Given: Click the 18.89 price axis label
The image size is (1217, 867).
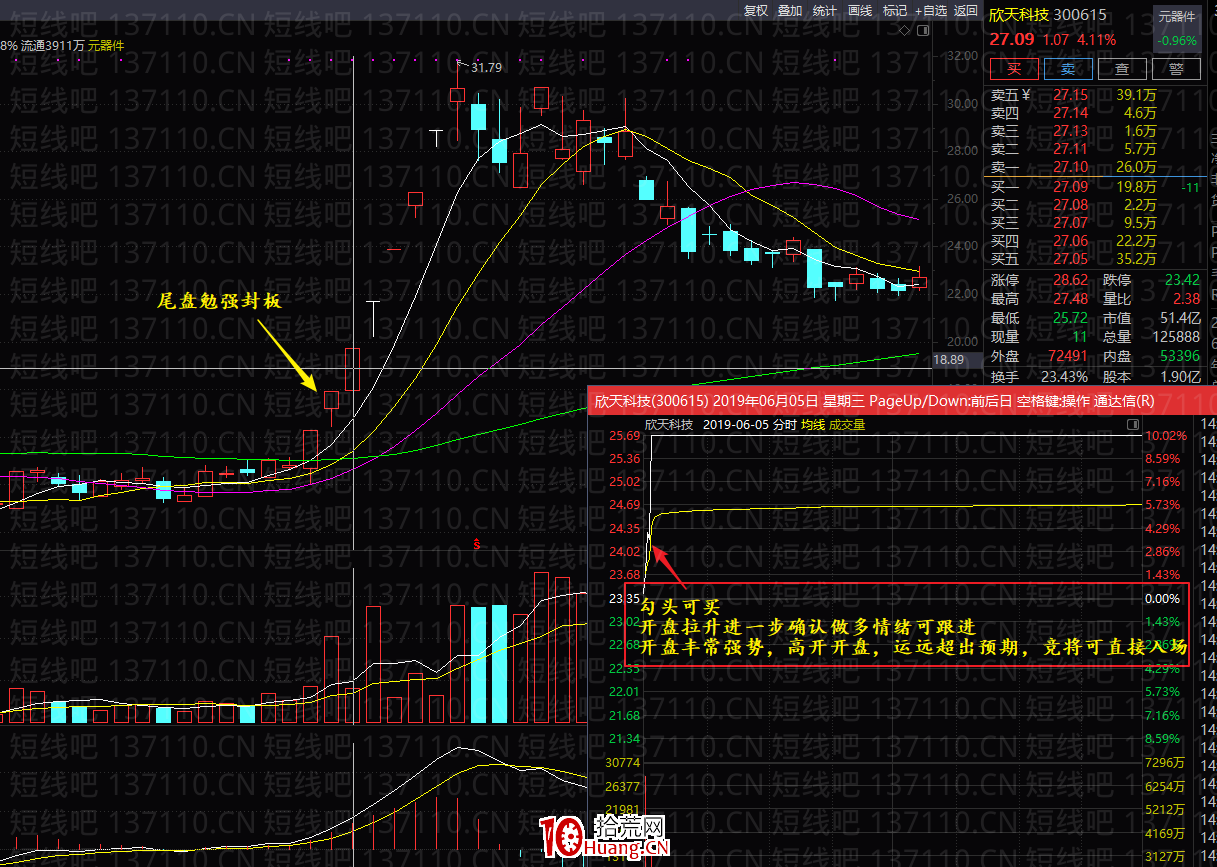Looking at the screenshot, I should pyautogui.click(x=949, y=359).
